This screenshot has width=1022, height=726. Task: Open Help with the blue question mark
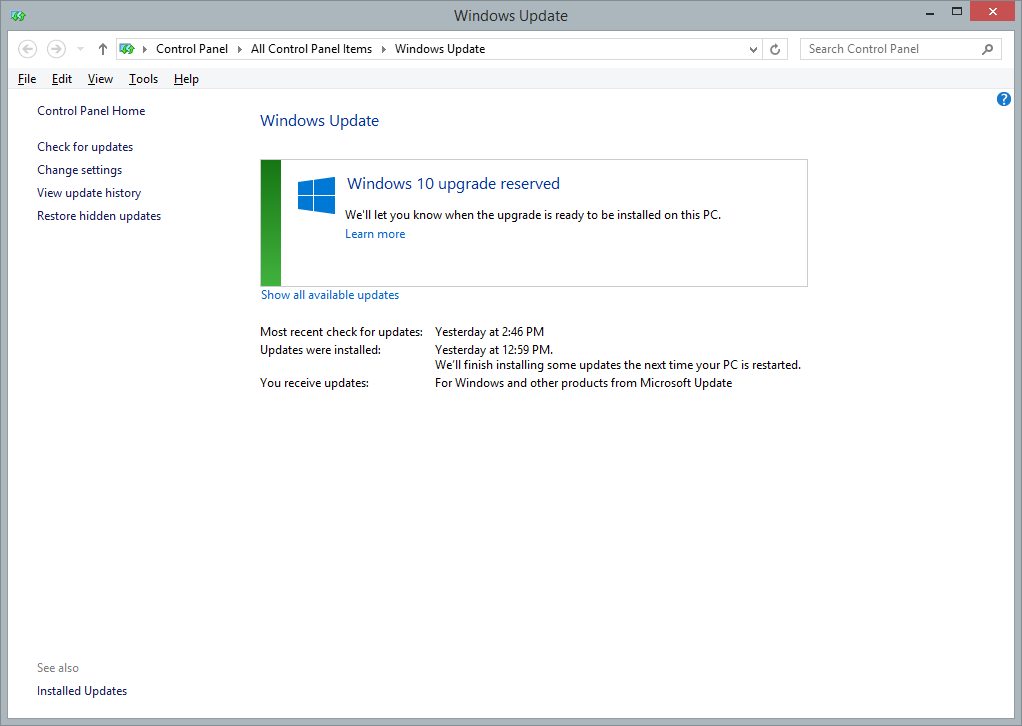pyautogui.click(x=1004, y=99)
